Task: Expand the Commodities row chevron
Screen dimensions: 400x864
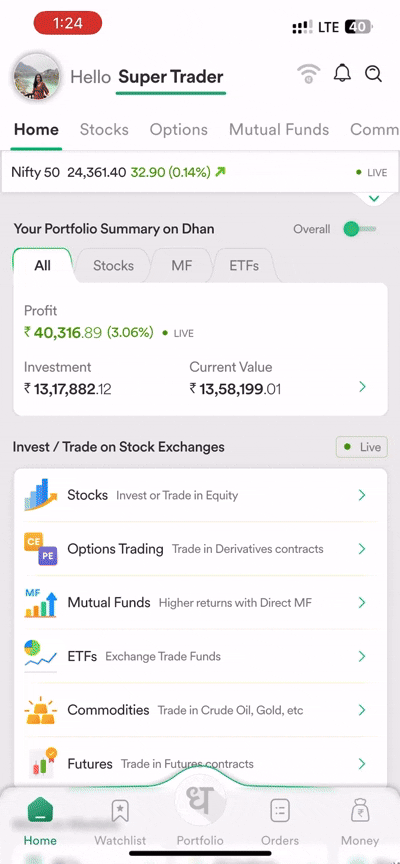Action: pyautogui.click(x=362, y=710)
